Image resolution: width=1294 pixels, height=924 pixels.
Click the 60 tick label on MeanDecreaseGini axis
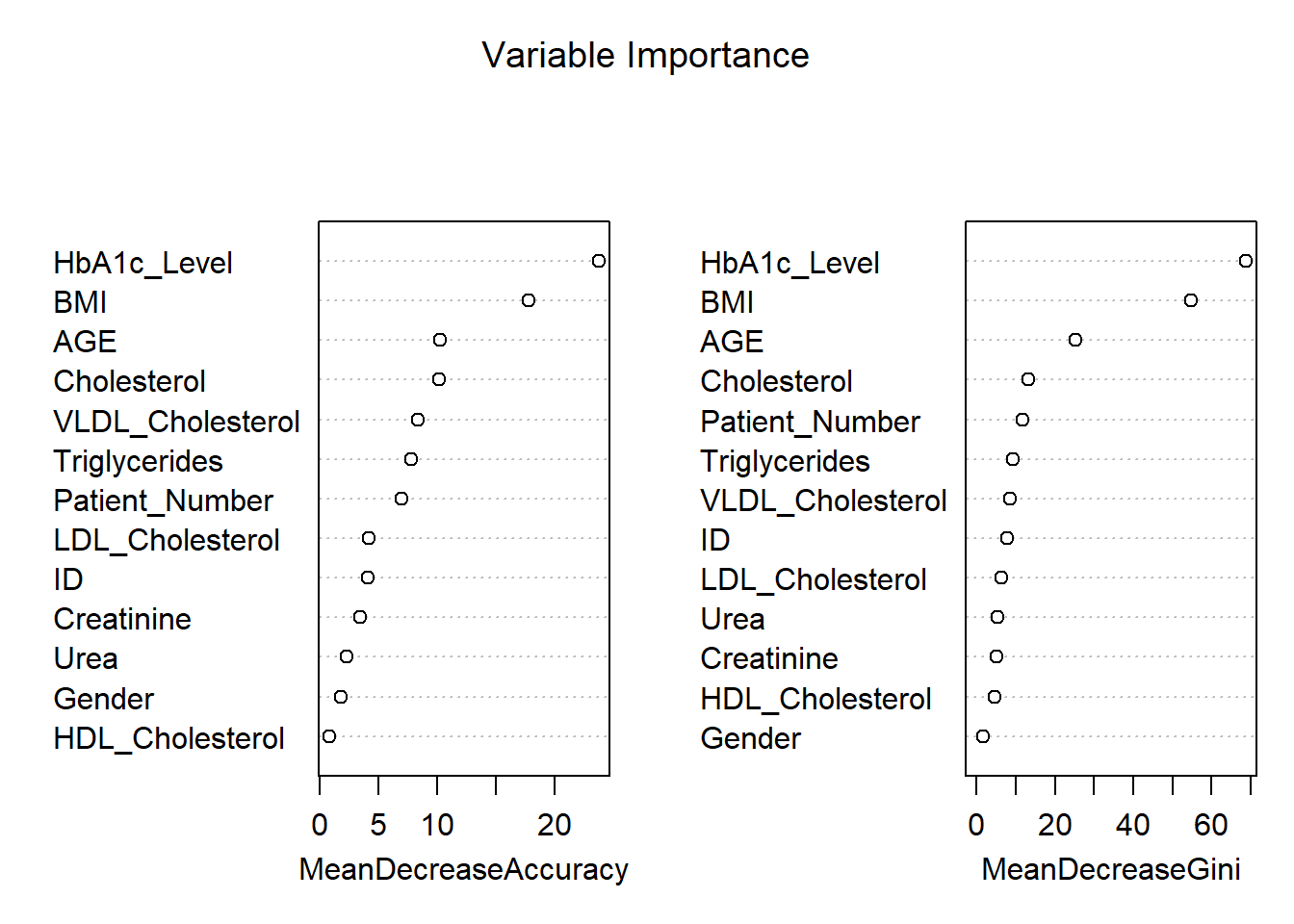1211,825
